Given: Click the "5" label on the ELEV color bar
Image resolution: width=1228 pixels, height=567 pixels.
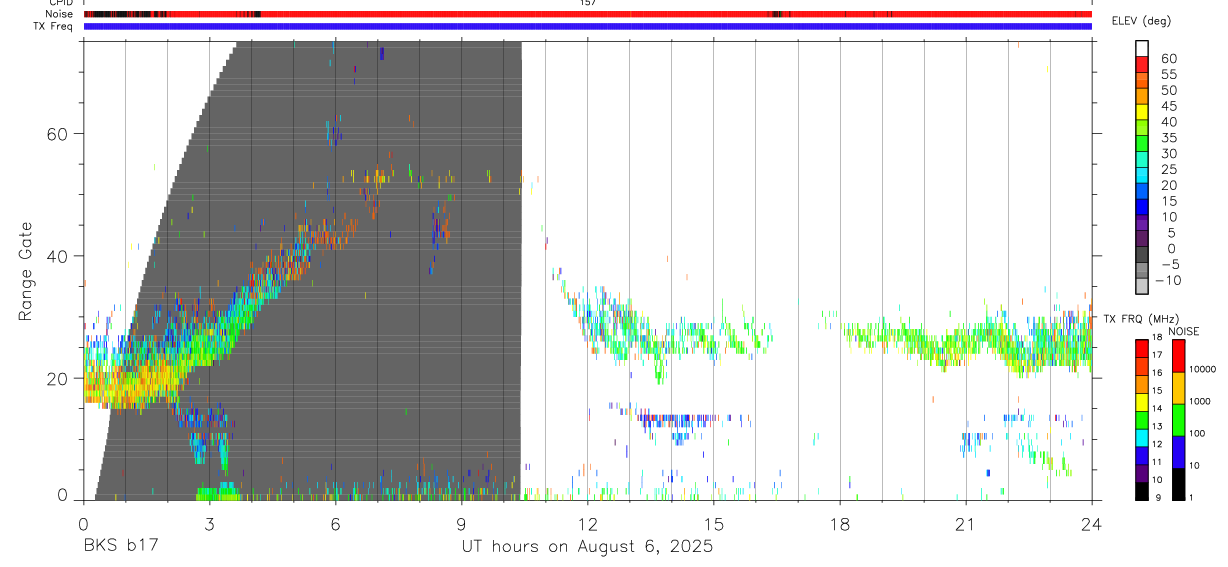Looking at the screenshot, I should coord(1172,233).
